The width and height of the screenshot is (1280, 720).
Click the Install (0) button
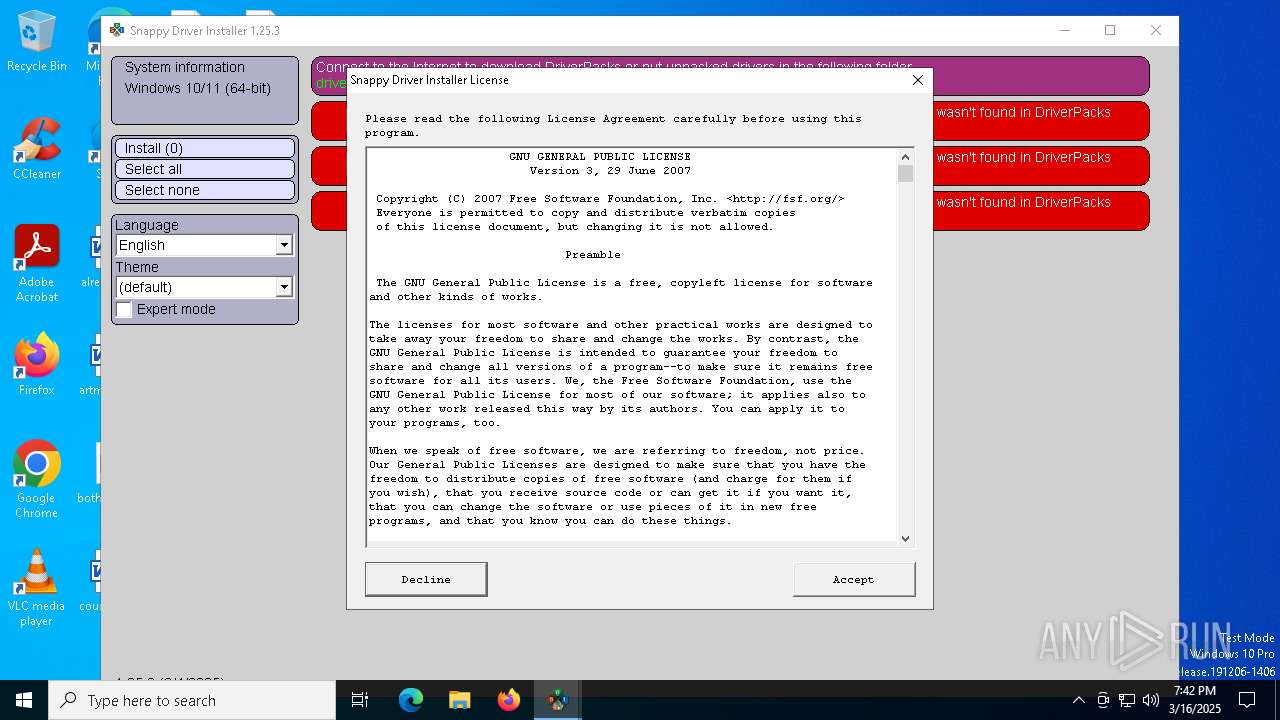coord(205,148)
